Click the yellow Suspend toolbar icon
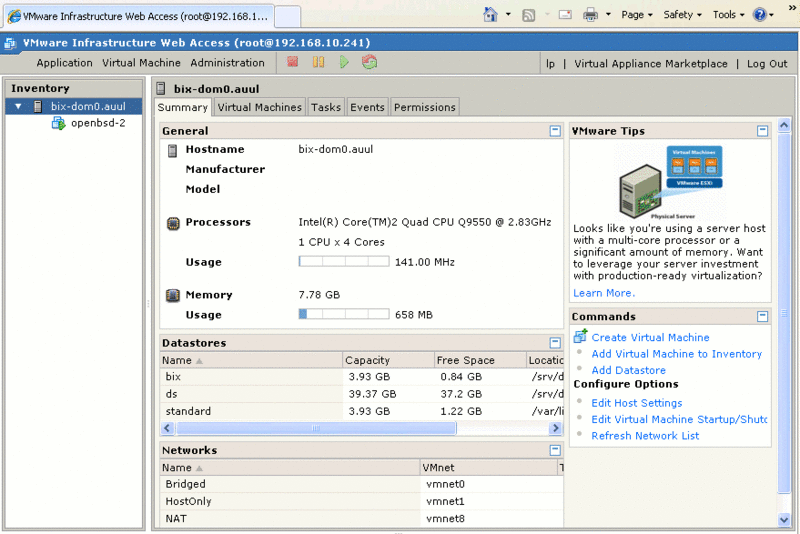The image size is (800, 534). click(318, 62)
